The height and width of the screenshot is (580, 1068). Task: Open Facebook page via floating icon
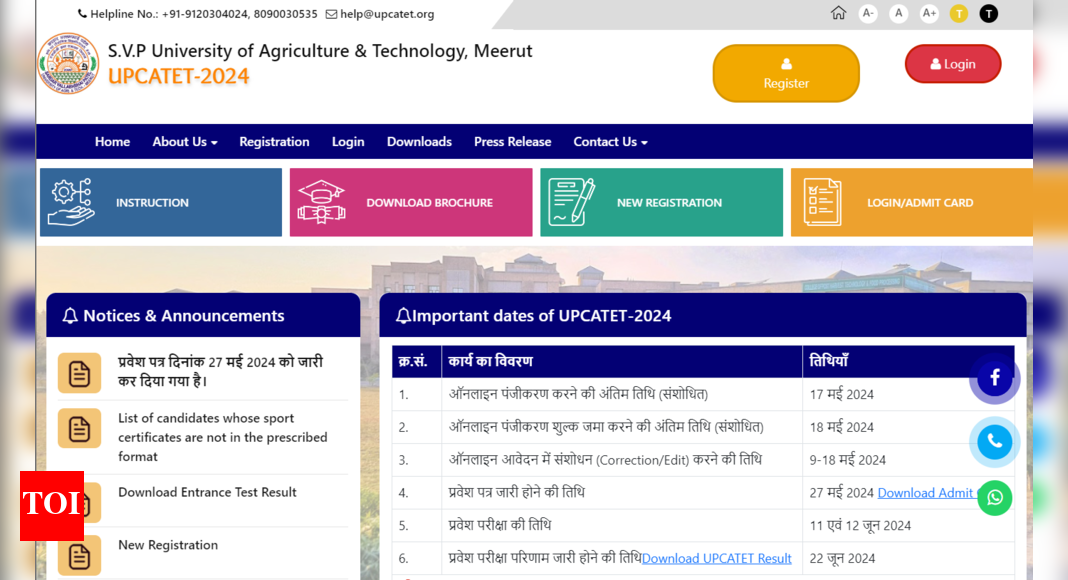(994, 378)
